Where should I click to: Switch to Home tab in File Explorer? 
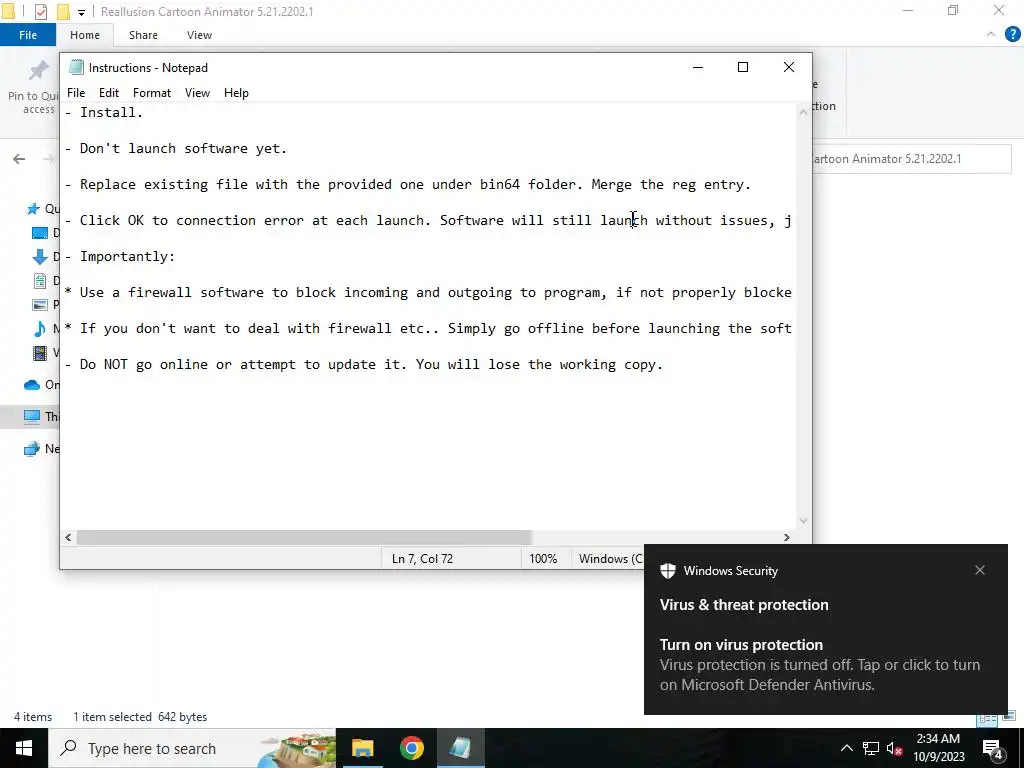pos(85,35)
